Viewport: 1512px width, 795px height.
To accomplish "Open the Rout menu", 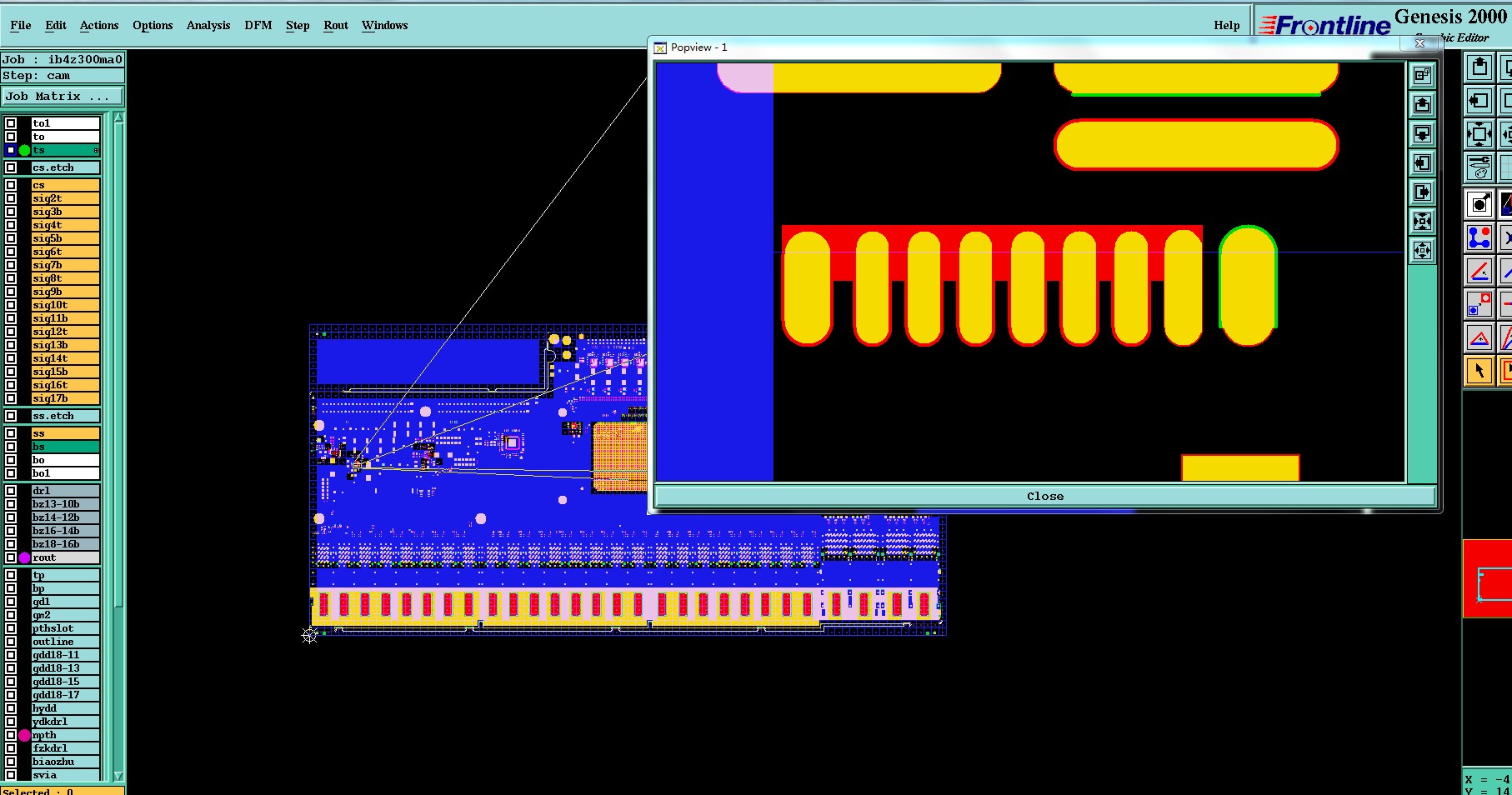I will 336,25.
